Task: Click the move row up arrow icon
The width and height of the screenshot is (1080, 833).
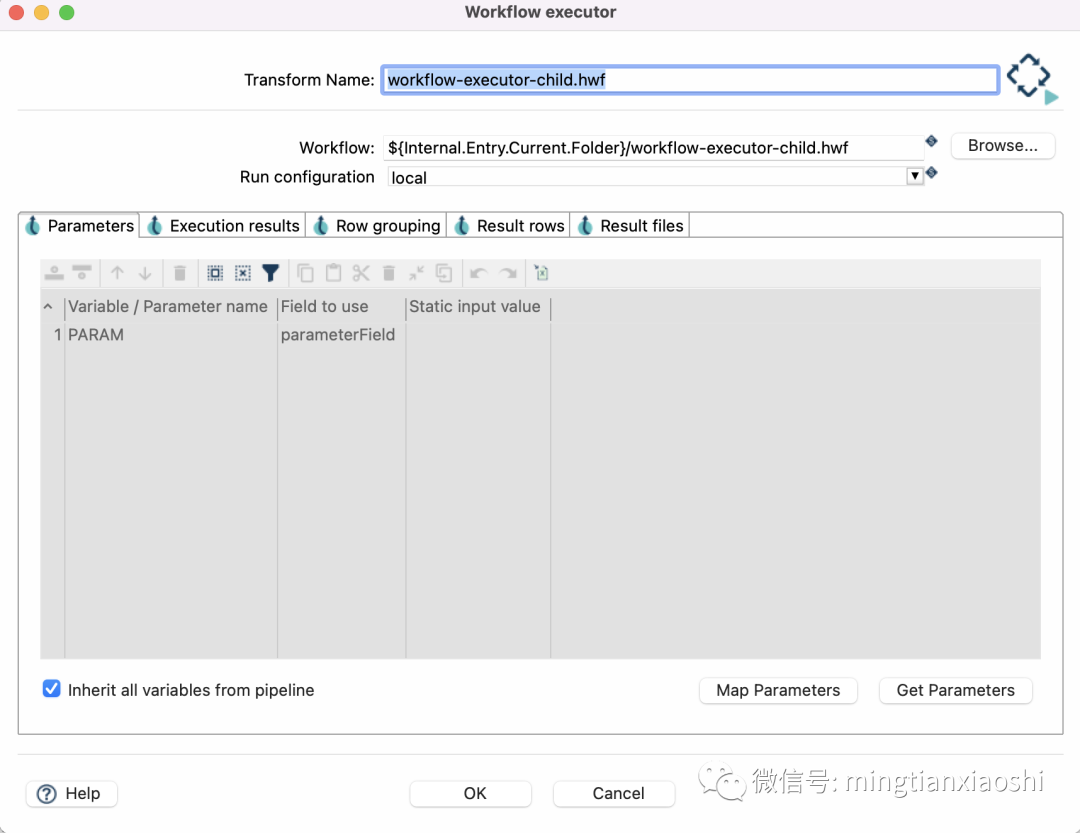Action: point(117,272)
